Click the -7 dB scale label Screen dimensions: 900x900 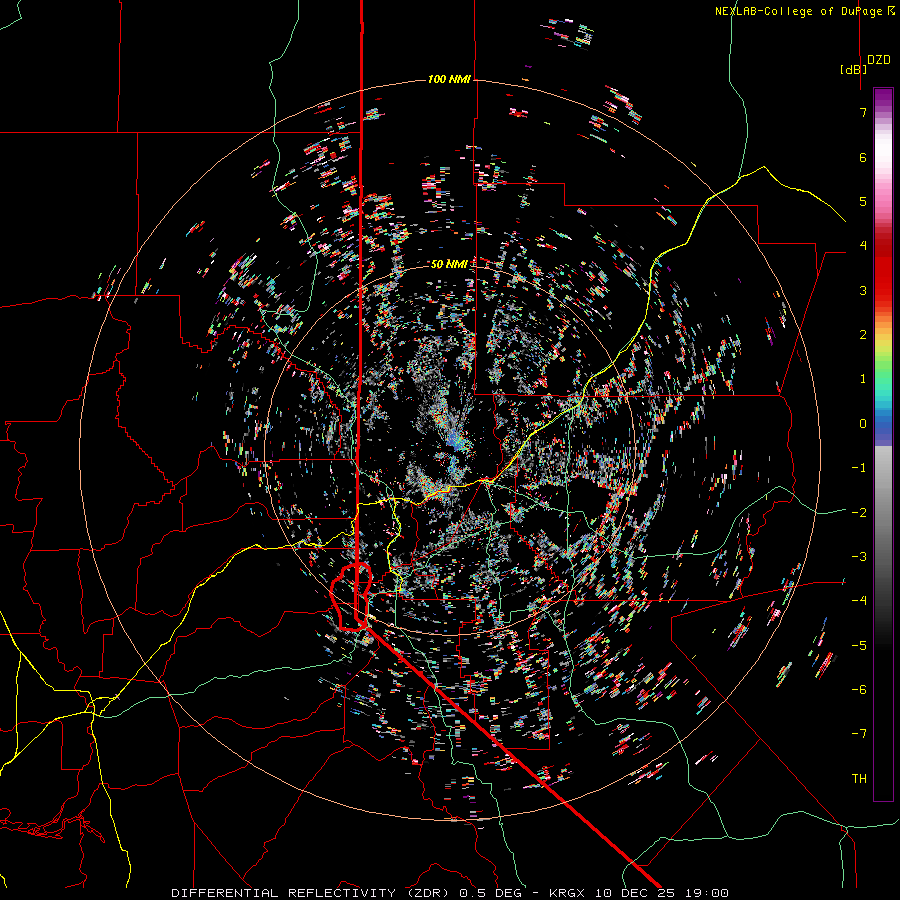click(859, 734)
